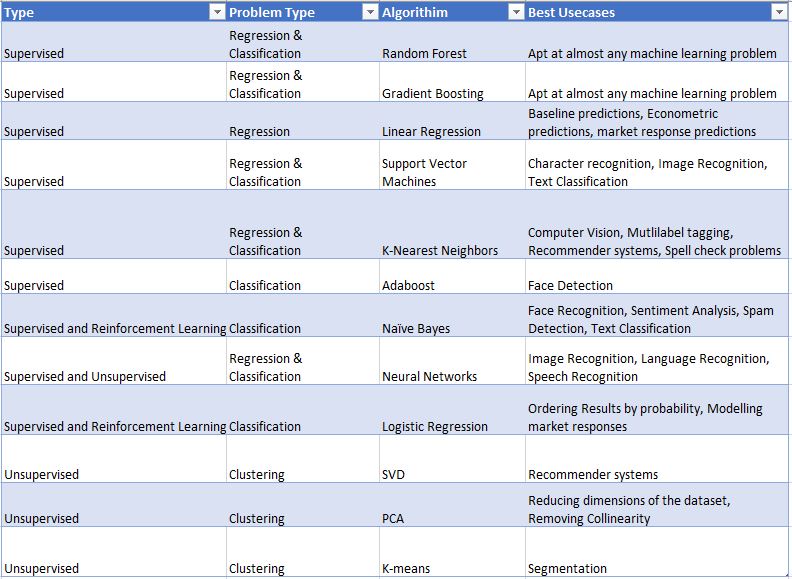This screenshot has width=792, height=579.
Task: Click the Logistic Regression cell
Action: click(434, 426)
